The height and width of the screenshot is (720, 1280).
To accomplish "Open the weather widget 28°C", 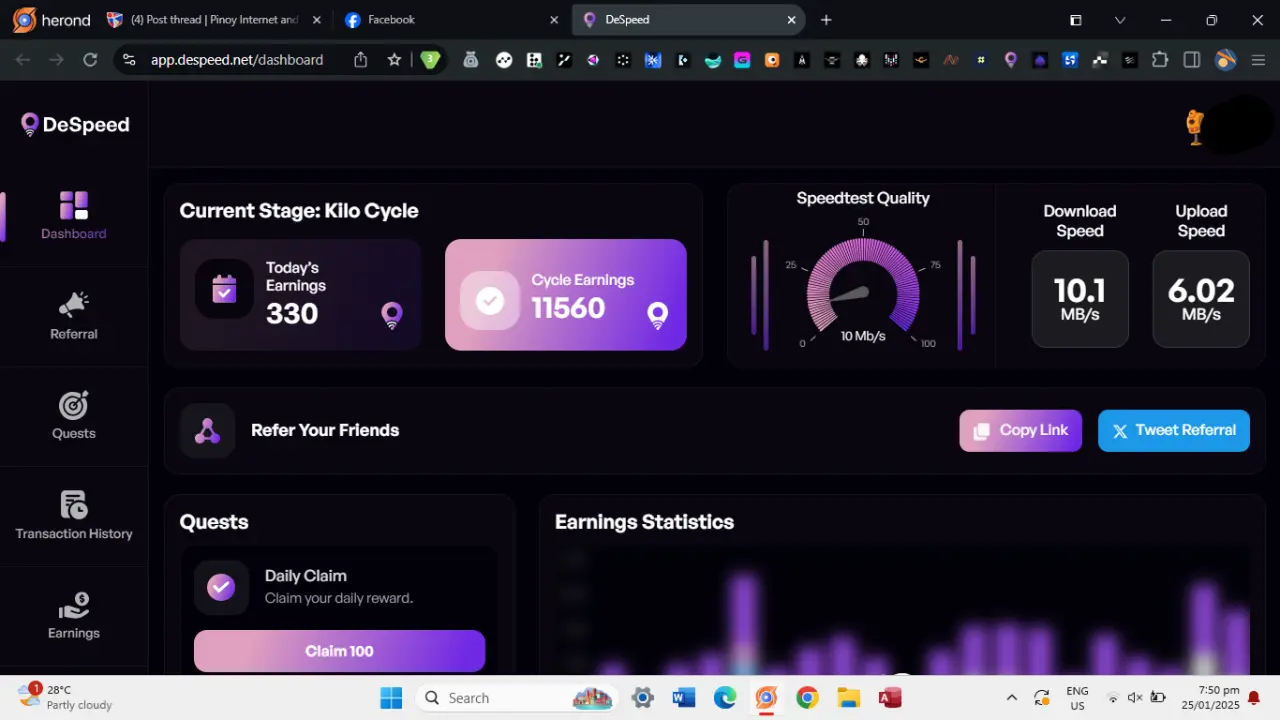I will click(67, 697).
